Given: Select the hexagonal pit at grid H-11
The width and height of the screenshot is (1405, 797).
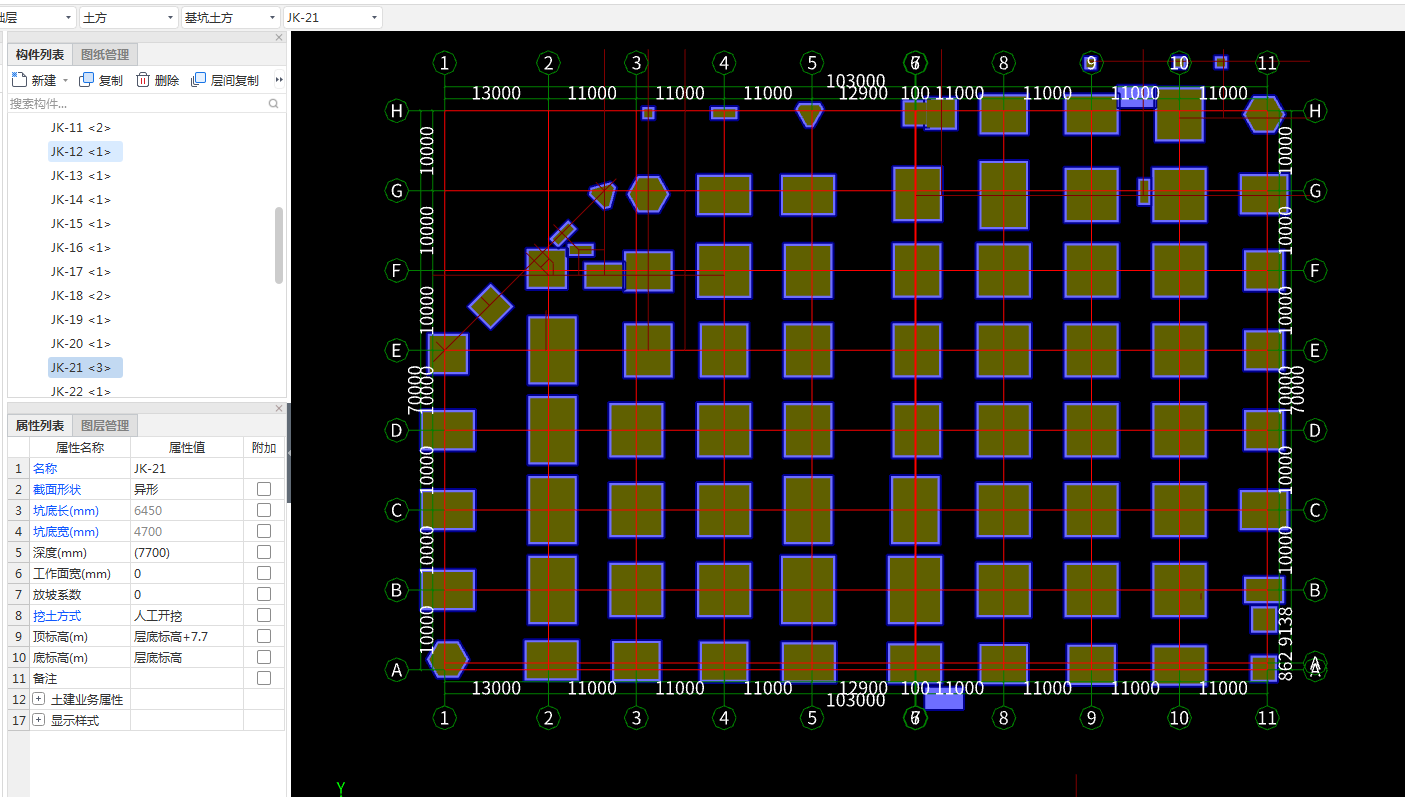Looking at the screenshot, I should click(x=1264, y=114).
